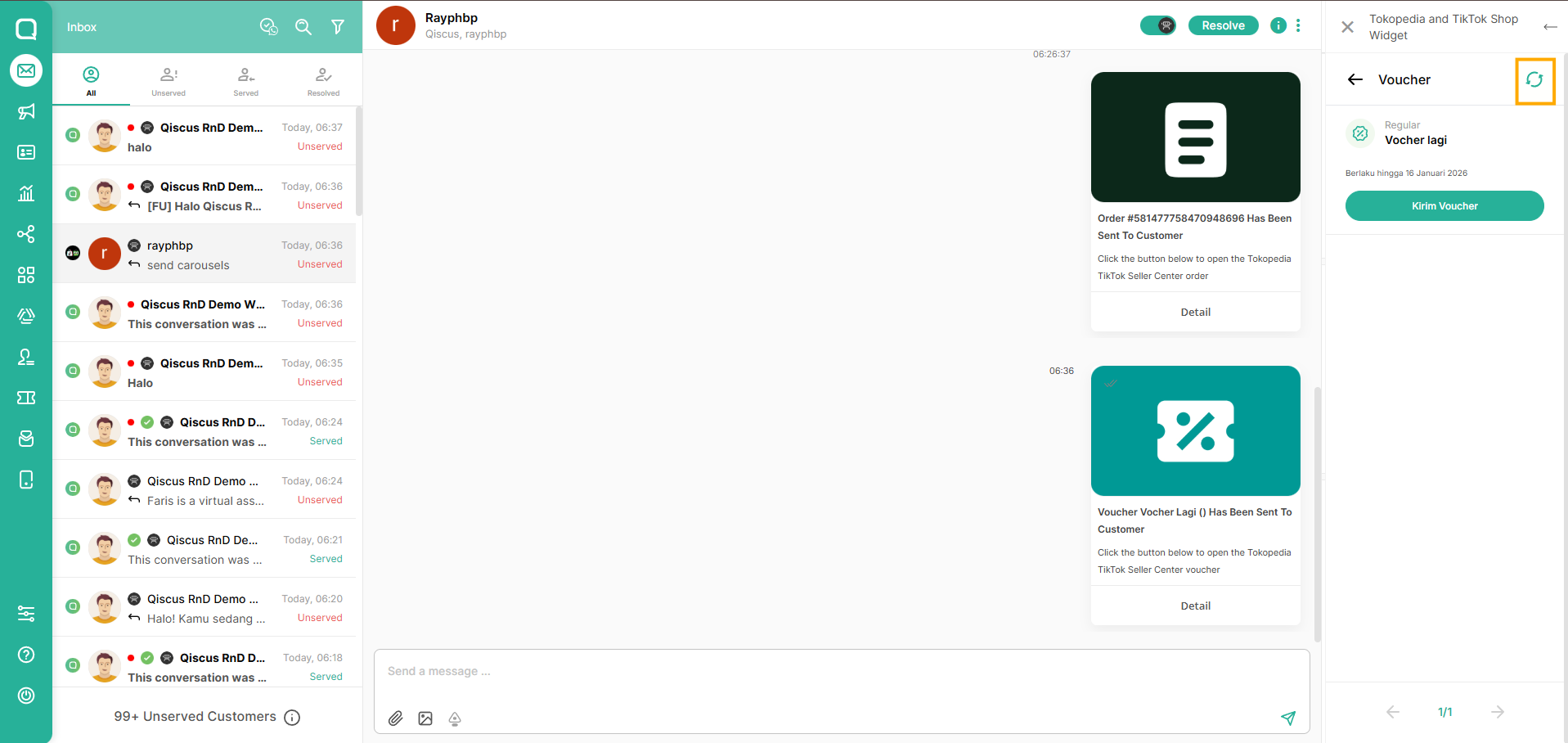The image size is (1568, 743).
Task: Click the room info icon
Action: (1278, 25)
